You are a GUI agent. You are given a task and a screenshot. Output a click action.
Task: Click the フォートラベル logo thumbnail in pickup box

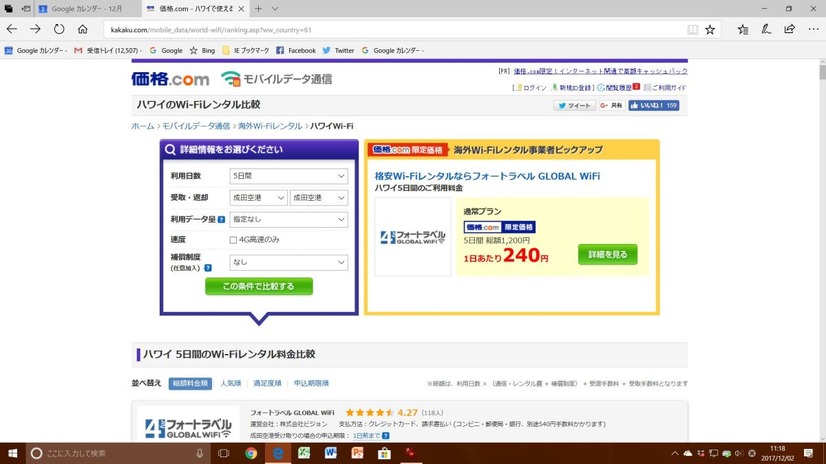click(413, 237)
